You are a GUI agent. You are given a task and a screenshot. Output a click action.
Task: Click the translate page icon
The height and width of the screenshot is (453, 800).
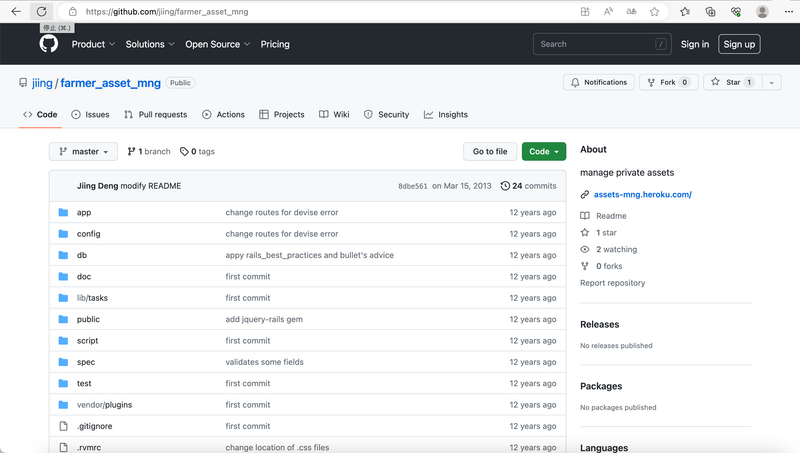coord(631,11)
